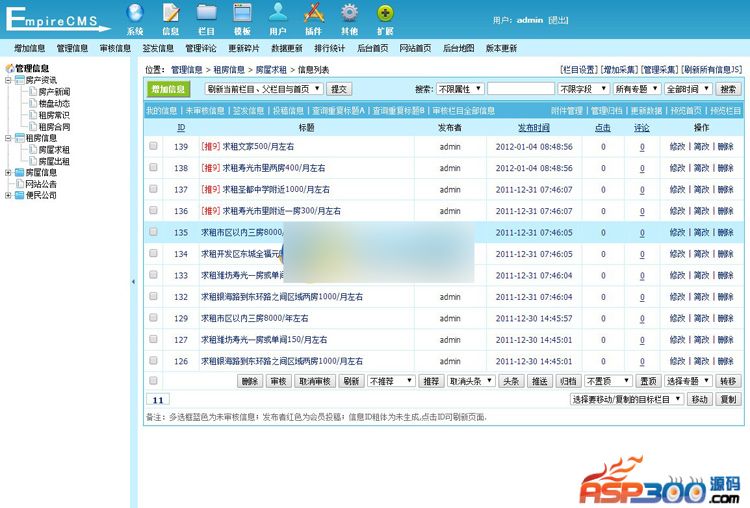Open the 取消头条 dropdown

tap(470, 381)
